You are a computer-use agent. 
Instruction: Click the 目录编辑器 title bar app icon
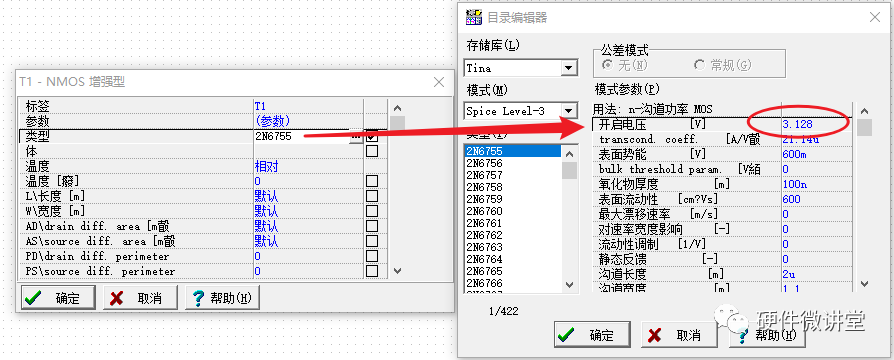point(474,17)
